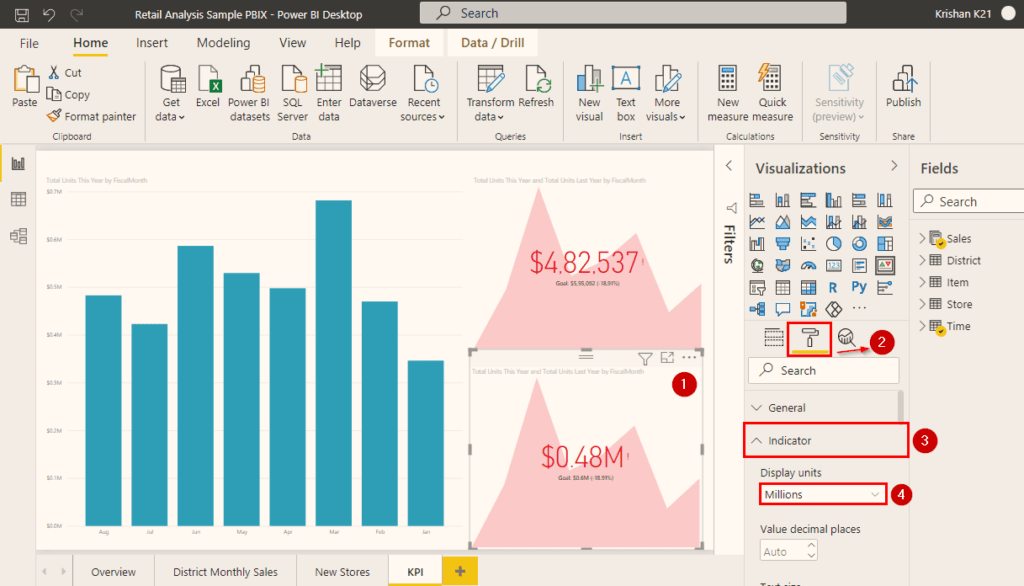Select the KPI visual icon
Screen dimensions: 1024x586
pos(884,265)
